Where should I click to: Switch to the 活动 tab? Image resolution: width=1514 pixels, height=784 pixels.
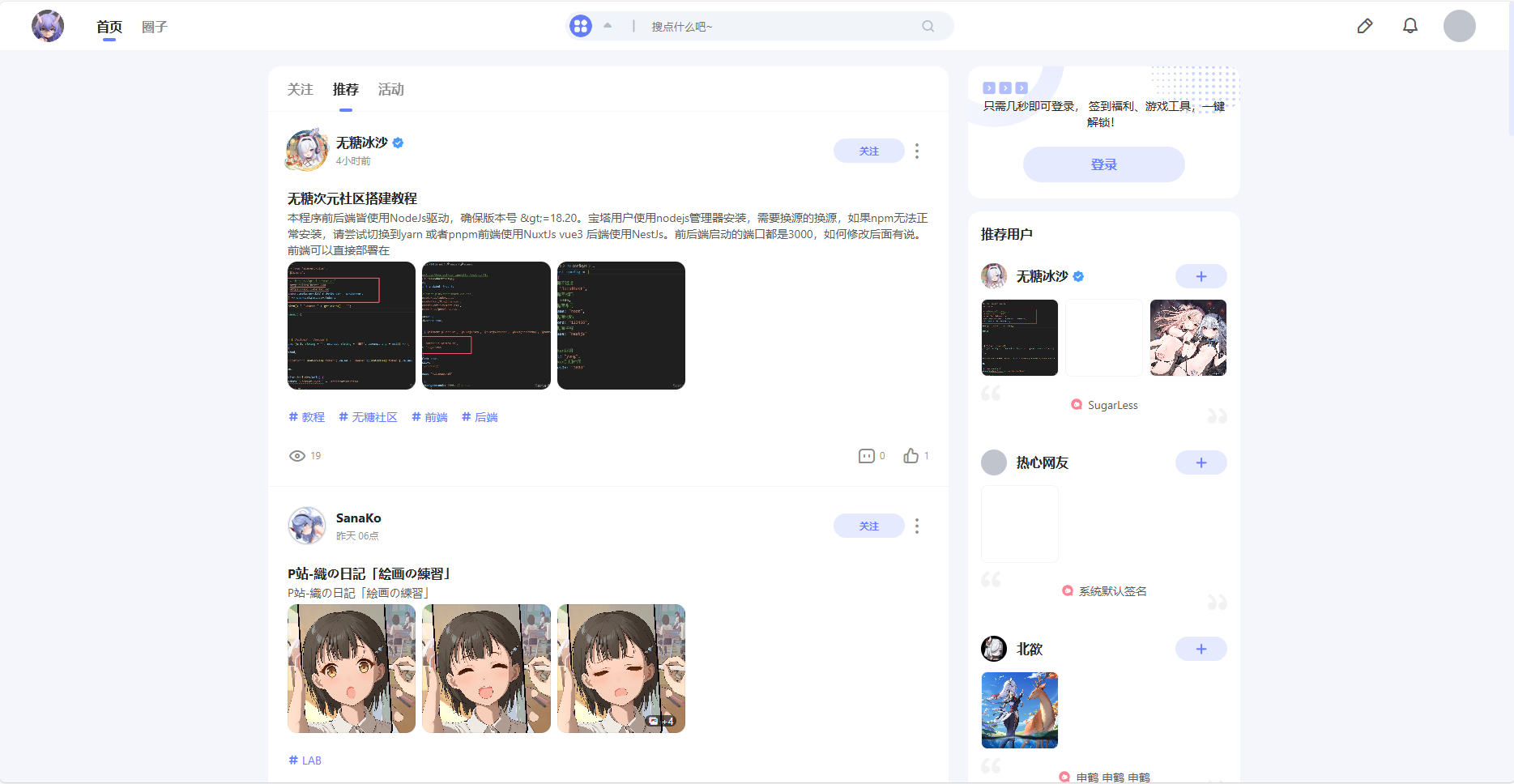pyautogui.click(x=390, y=89)
